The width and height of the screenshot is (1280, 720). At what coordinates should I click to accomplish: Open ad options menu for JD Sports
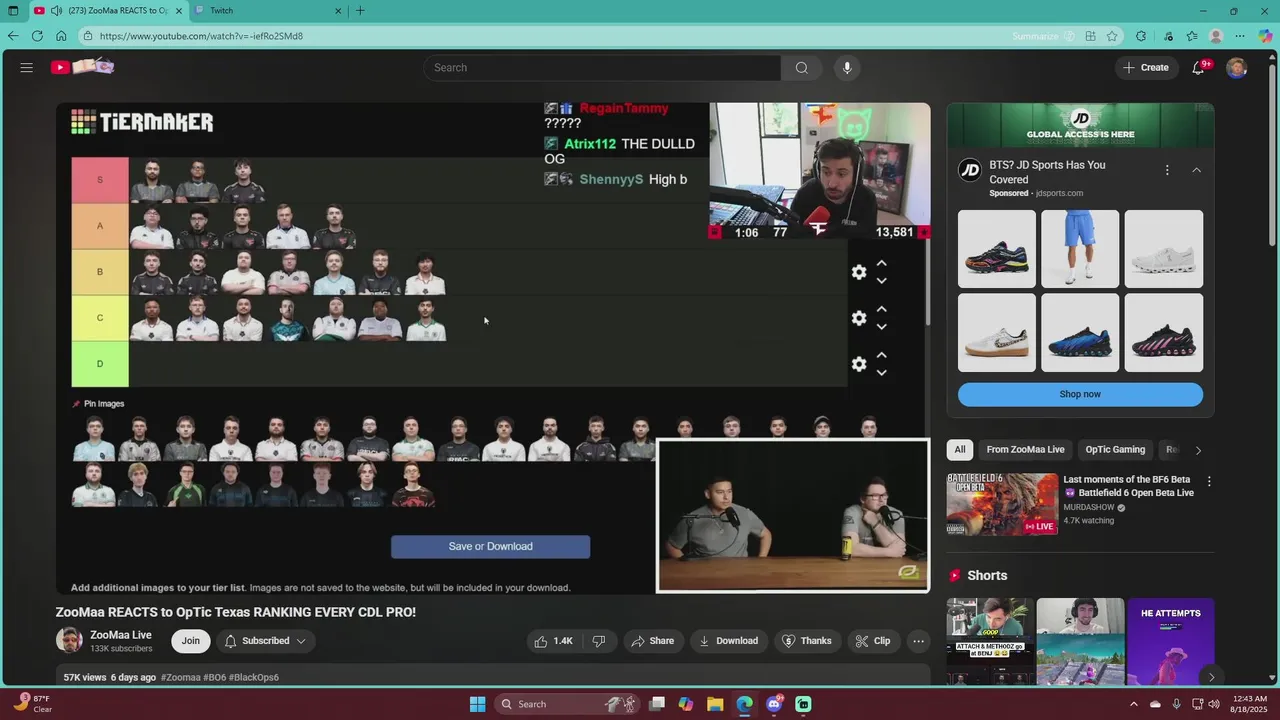pyautogui.click(x=1167, y=170)
